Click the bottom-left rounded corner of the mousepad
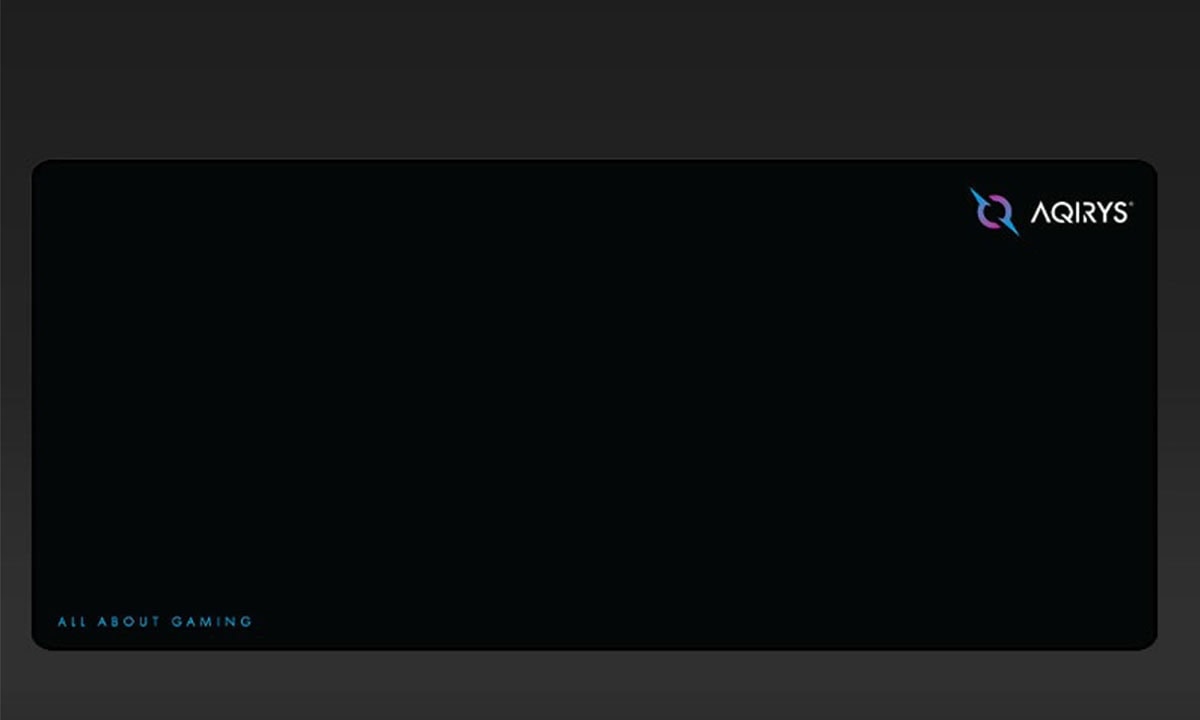Viewport: 1200px width, 720px height. [x=40, y=641]
